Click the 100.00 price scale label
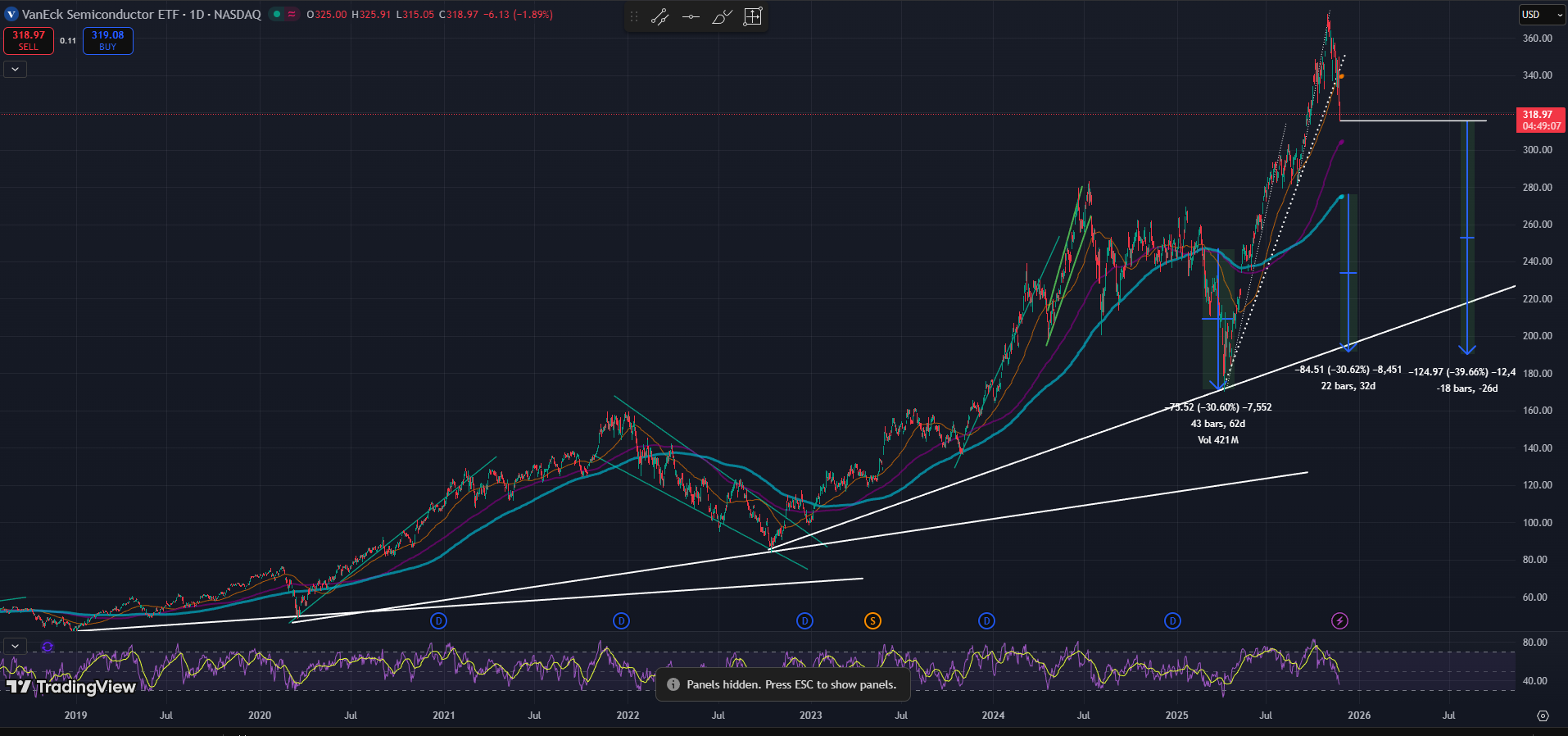1568x736 pixels. [1537, 523]
